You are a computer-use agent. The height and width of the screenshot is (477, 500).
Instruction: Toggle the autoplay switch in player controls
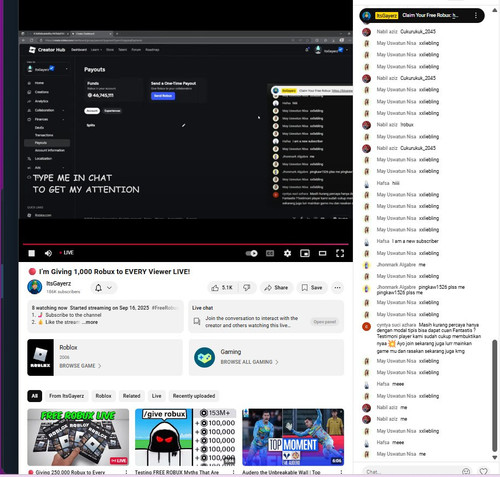point(251,253)
